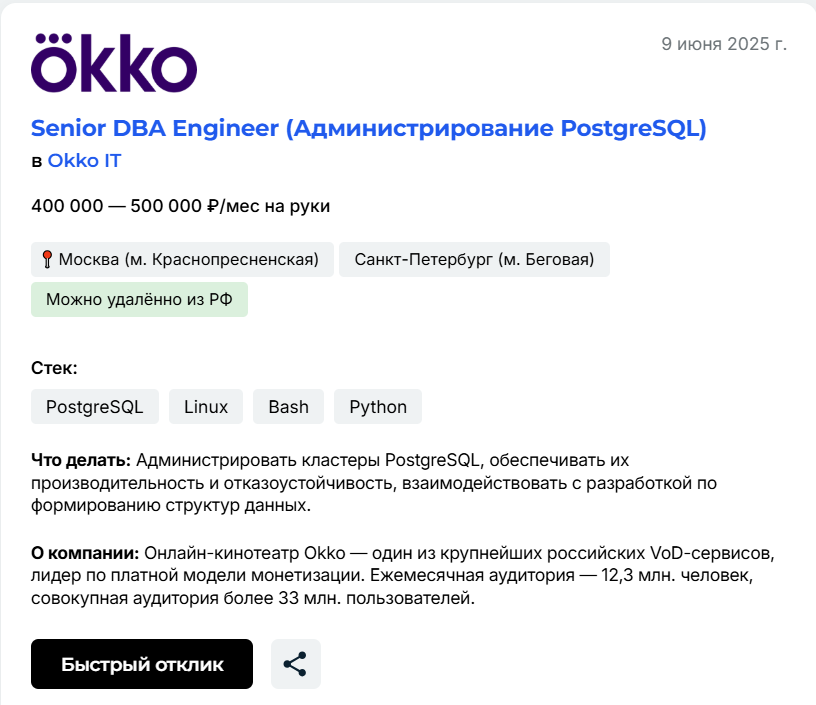Click the Стек: section label
This screenshot has width=816, height=705.
(x=54, y=368)
